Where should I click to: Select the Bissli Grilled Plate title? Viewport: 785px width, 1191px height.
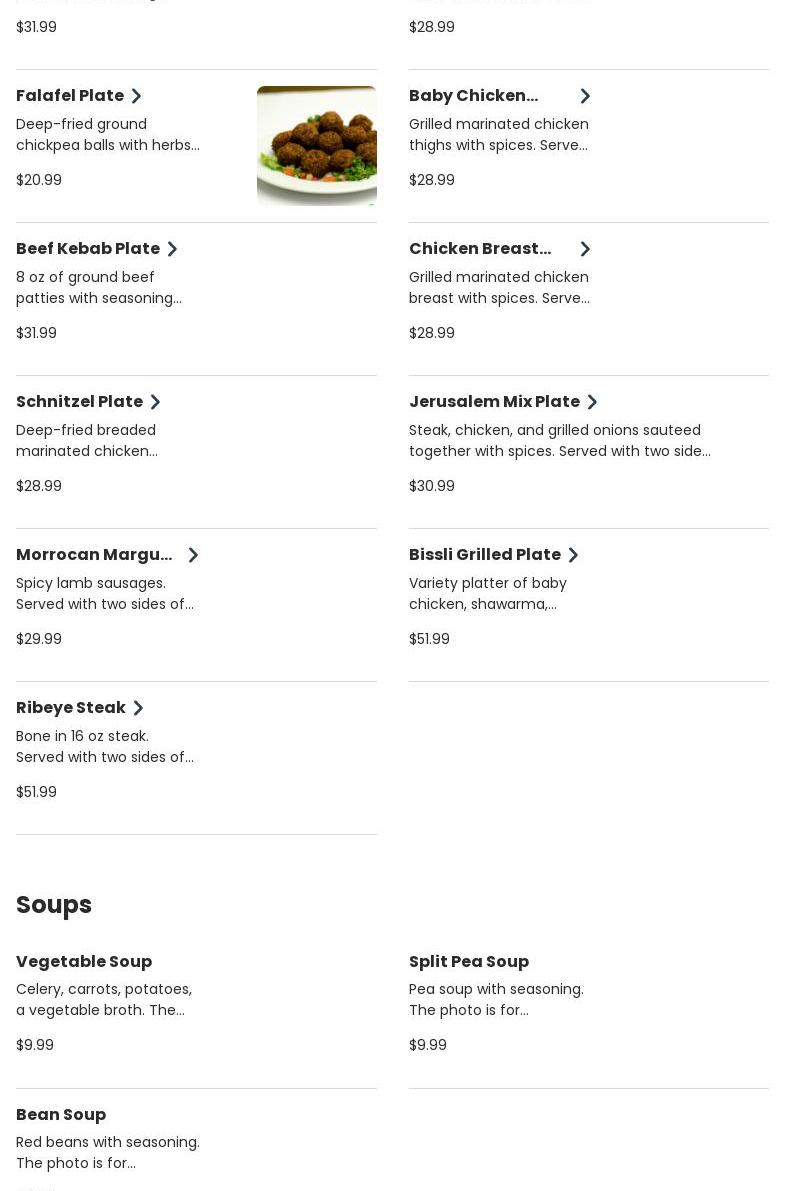[485, 554]
